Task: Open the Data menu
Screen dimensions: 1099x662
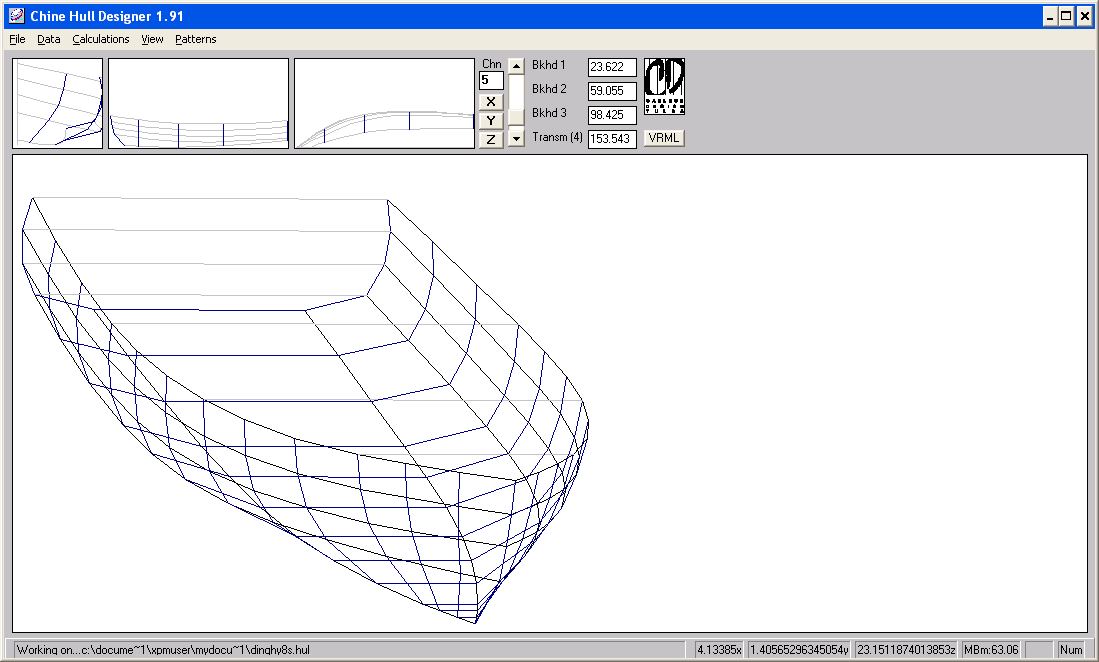Action: (48, 39)
